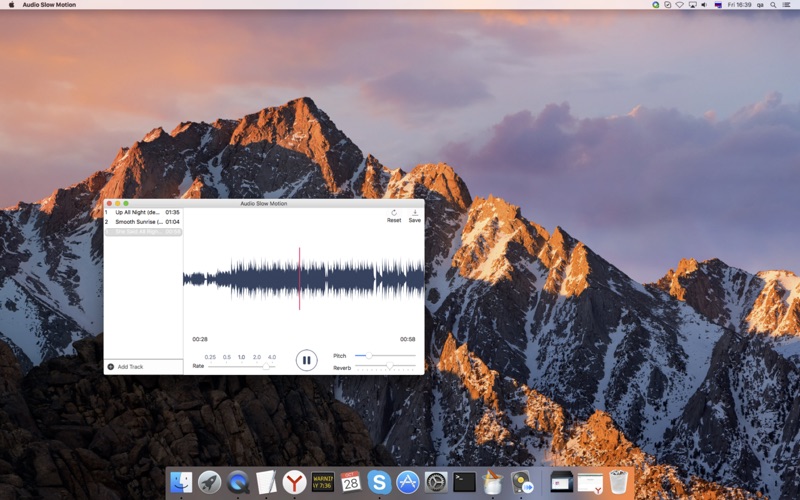Pause playback with the pause button
Image resolution: width=800 pixels, height=500 pixels.
306,360
